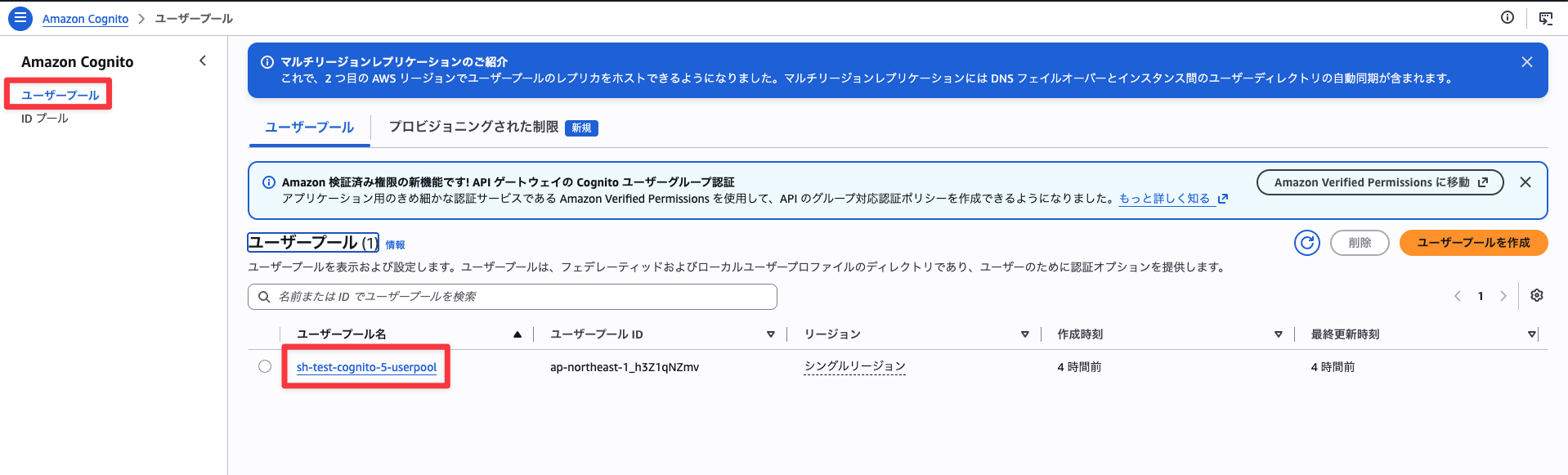The height and width of the screenshot is (475, 1568).
Task: Sort by ユーザープール名 ascending arrow
Action: coord(517,334)
